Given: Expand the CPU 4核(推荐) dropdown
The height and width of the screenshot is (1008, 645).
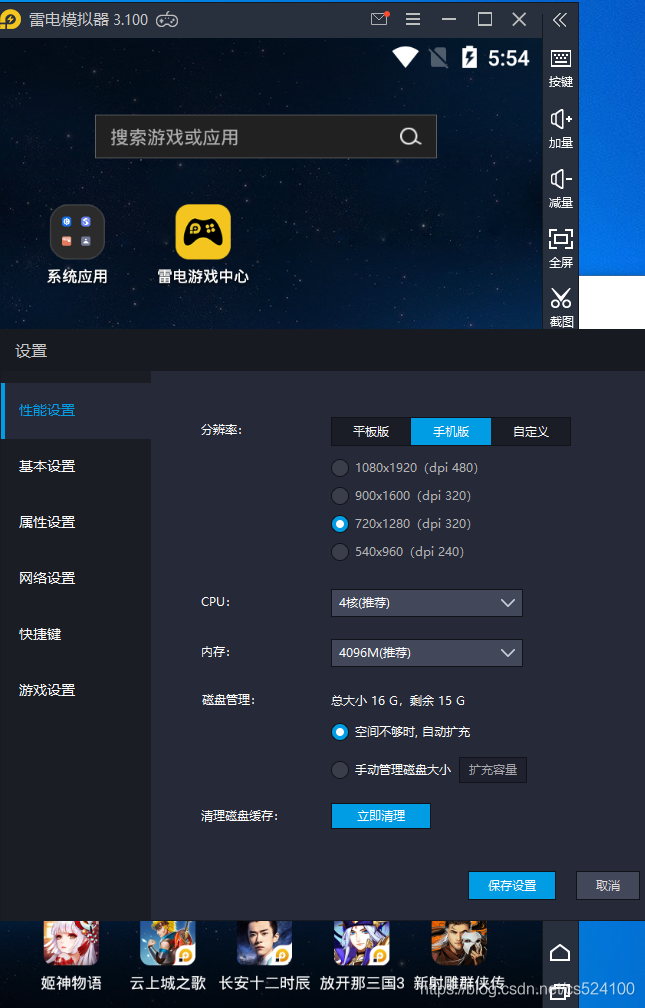Looking at the screenshot, I should click(426, 603).
